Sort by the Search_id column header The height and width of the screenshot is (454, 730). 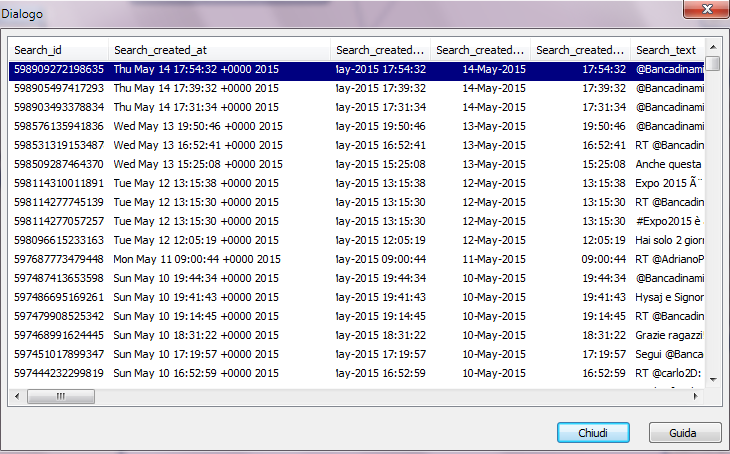(59, 50)
